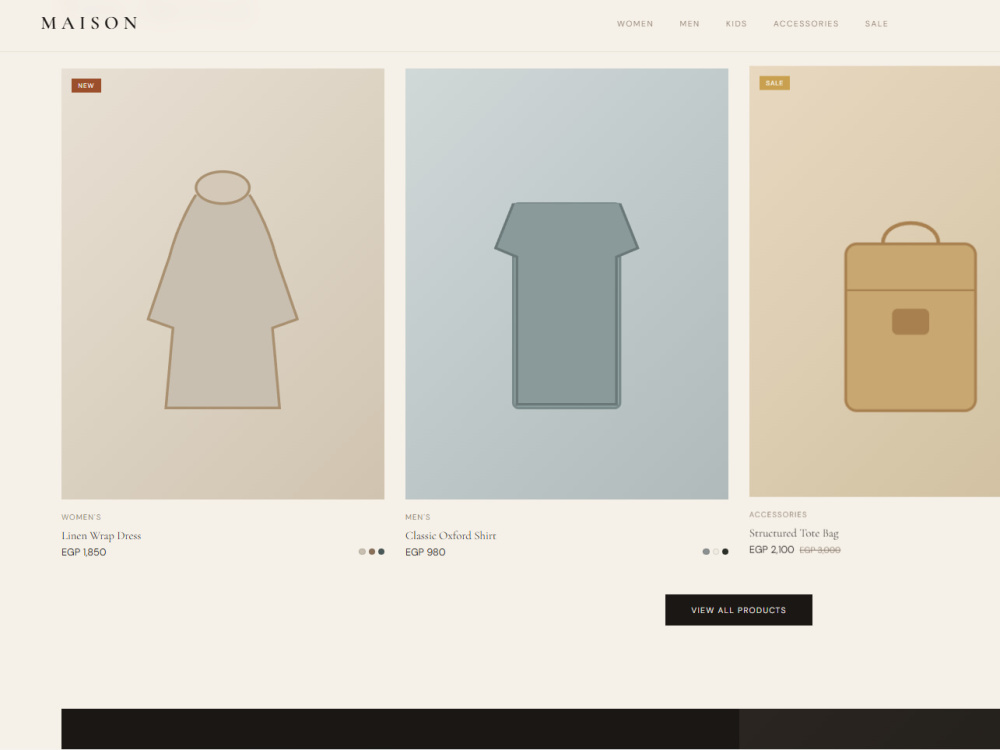
Task: Click the View All Products button
Action: (739, 610)
